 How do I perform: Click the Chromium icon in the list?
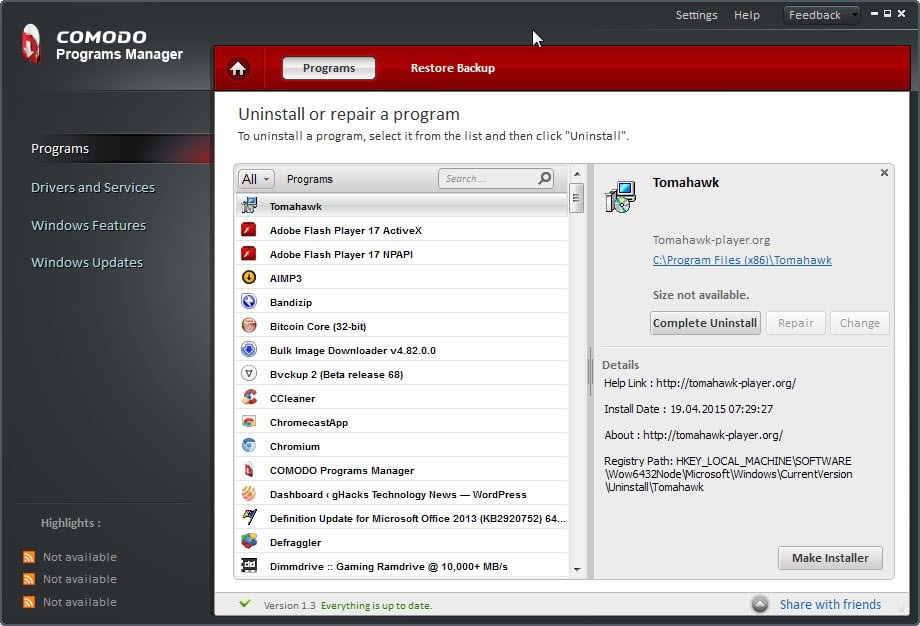(249, 446)
